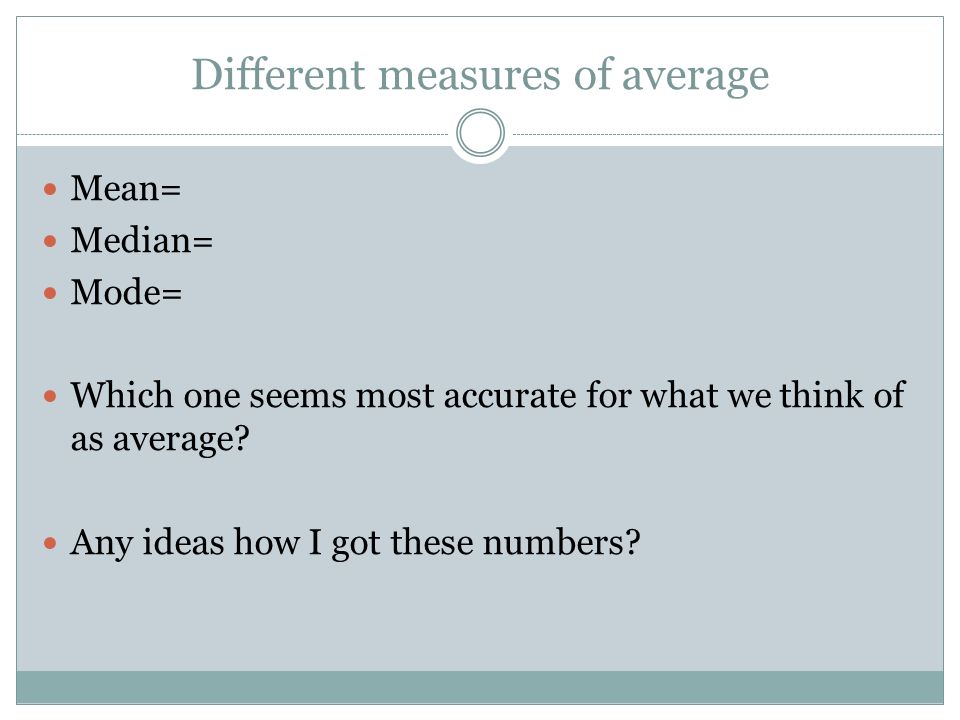The height and width of the screenshot is (720, 960).
Task: Click the dark teal footer bar
Action: 480,687
